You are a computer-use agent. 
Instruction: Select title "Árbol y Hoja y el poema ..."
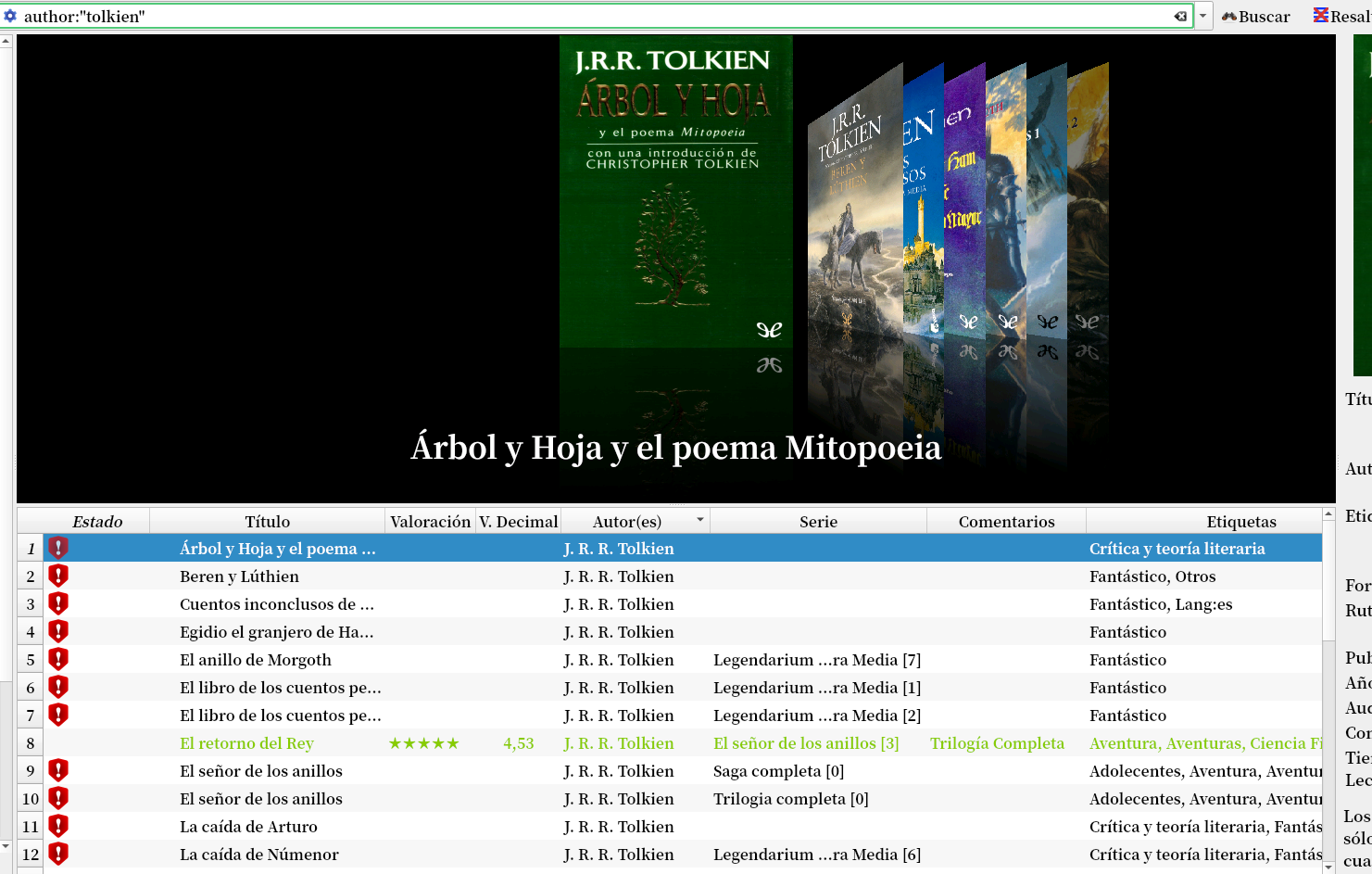(x=278, y=548)
